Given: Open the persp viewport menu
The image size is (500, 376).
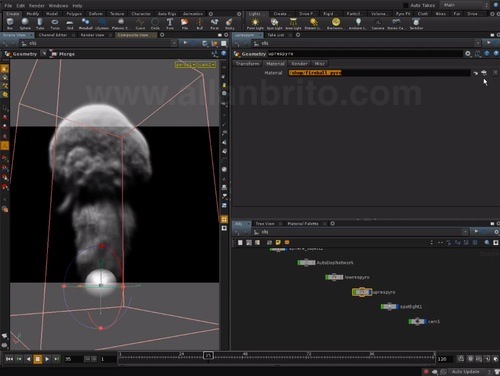Looking at the screenshot, I should [186, 65].
